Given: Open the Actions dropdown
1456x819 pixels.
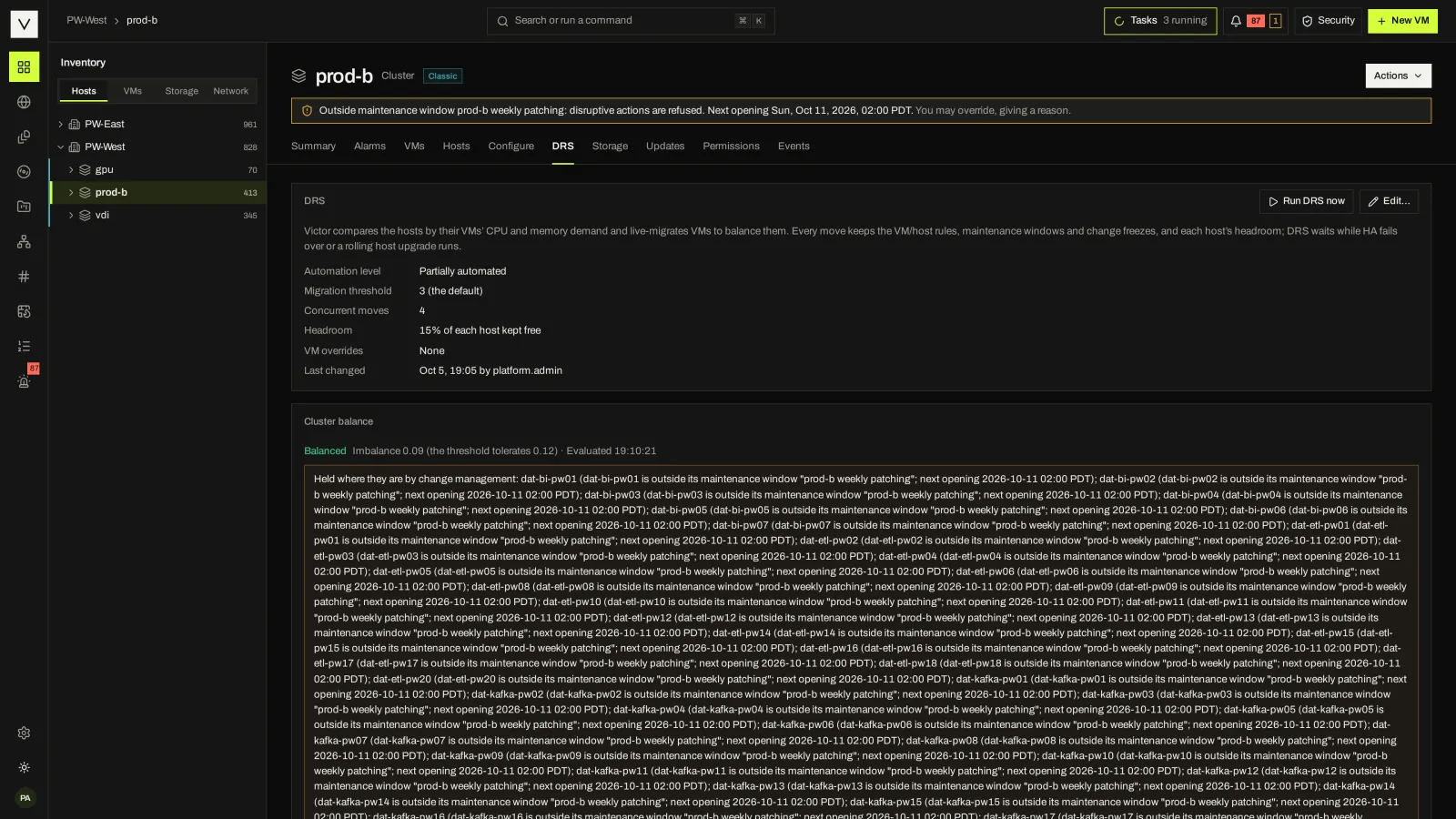Looking at the screenshot, I should point(1398,76).
